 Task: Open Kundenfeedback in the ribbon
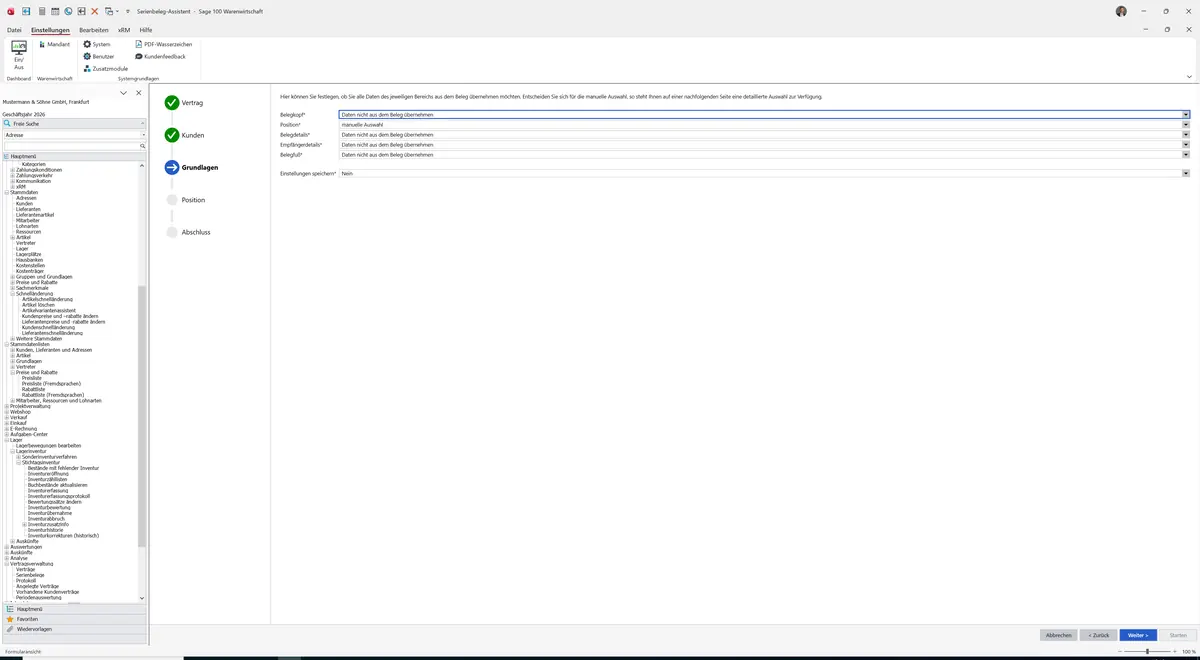click(160, 56)
